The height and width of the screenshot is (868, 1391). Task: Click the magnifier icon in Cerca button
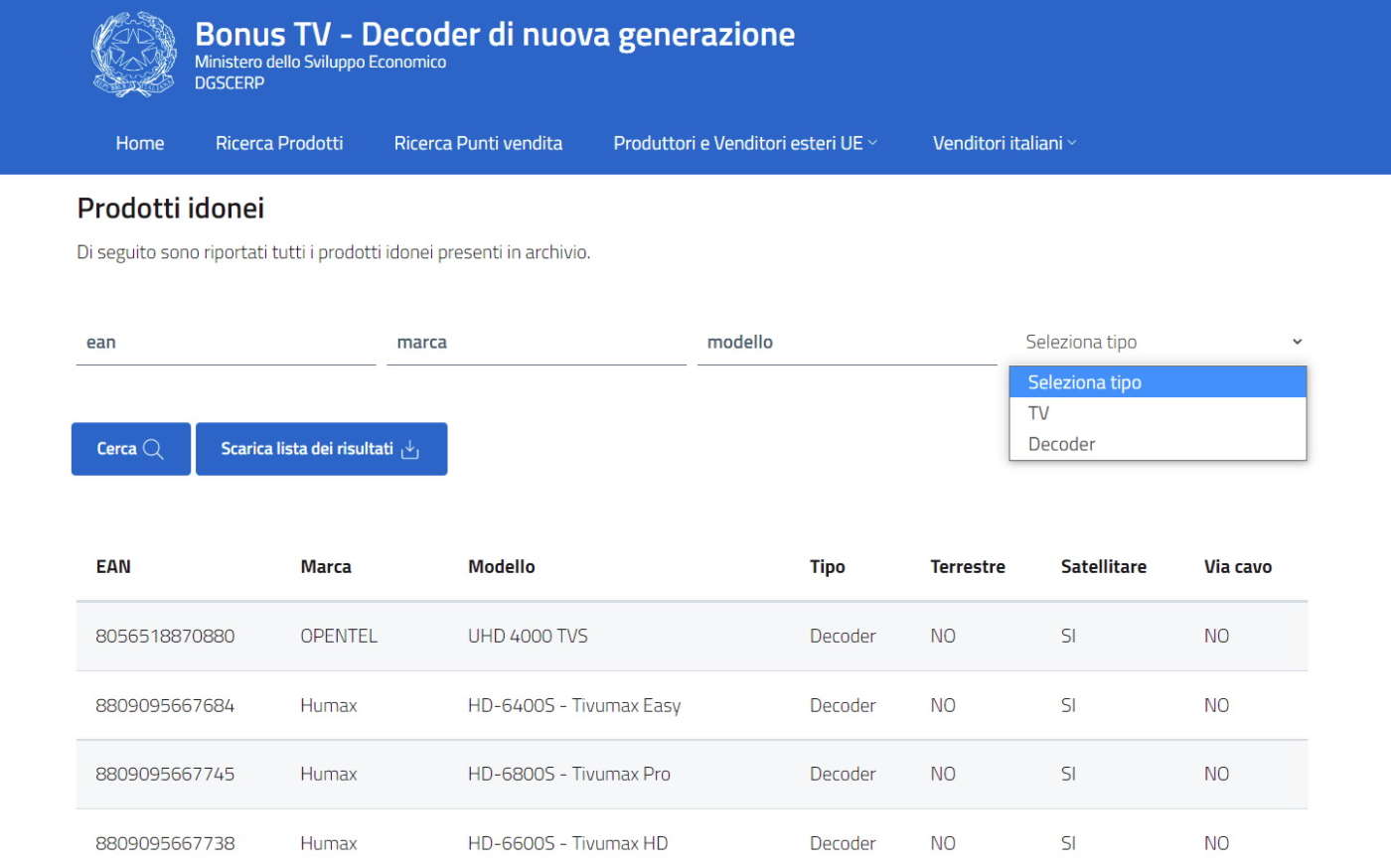click(153, 449)
